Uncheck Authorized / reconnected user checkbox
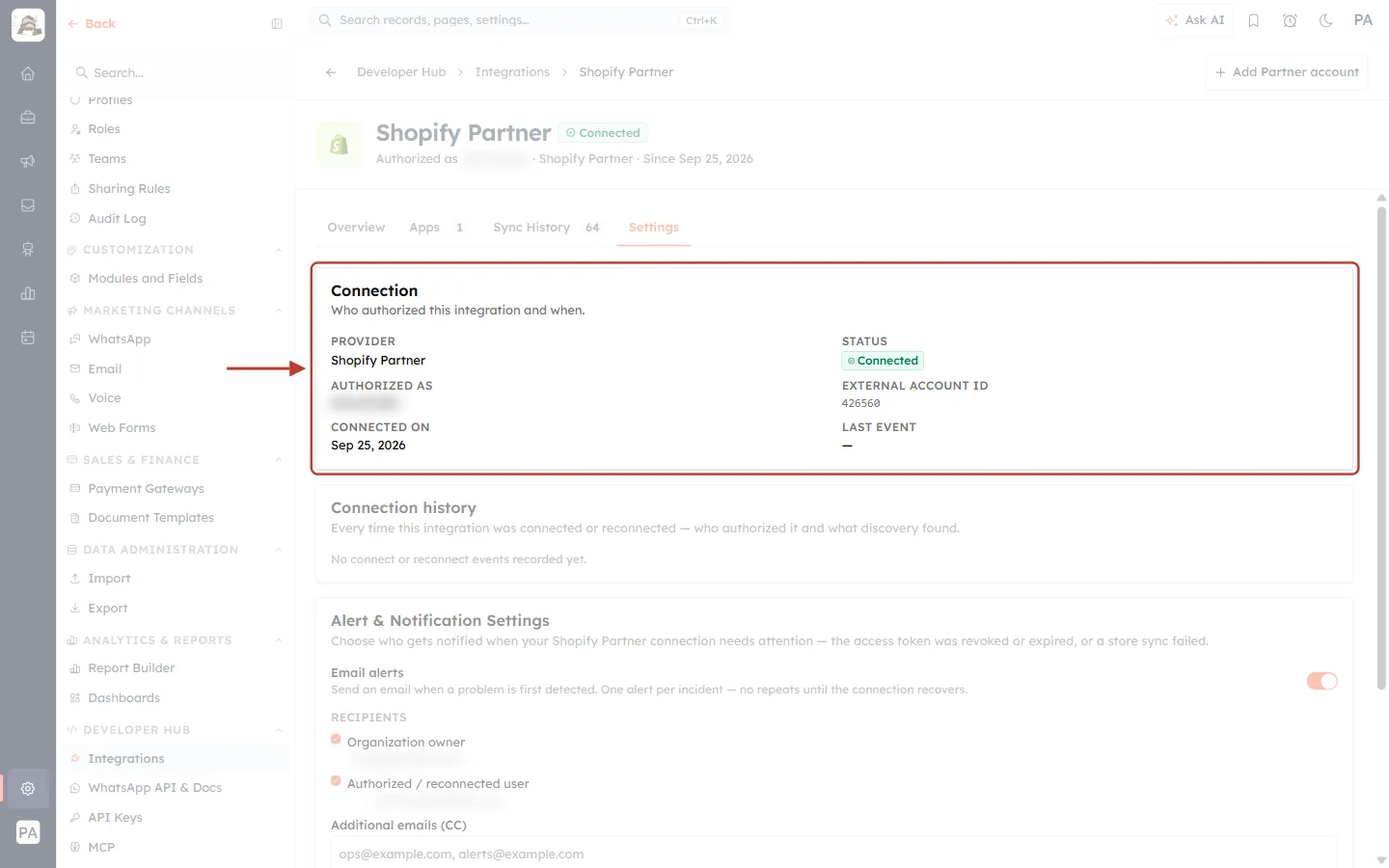 [x=336, y=781]
